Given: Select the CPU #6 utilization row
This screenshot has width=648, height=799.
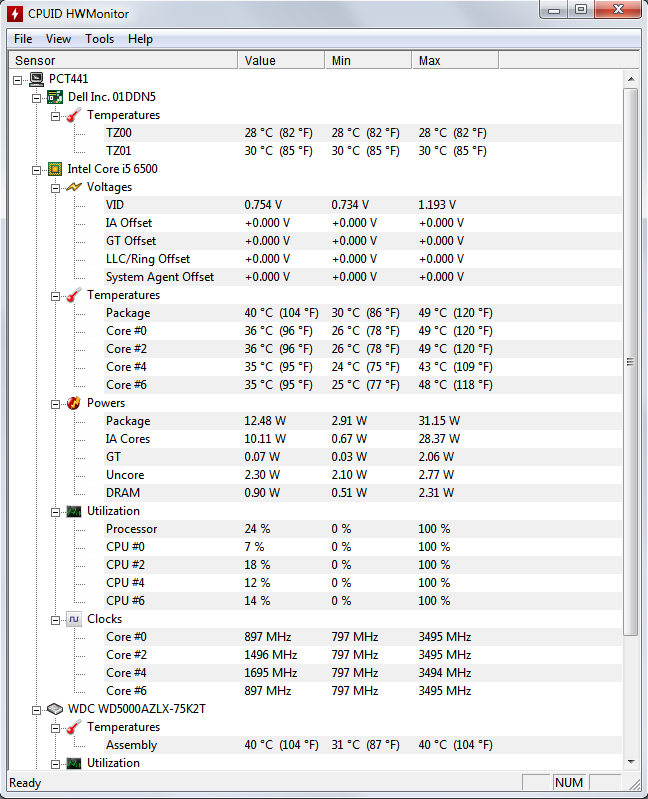Looking at the screenshot, I should (x=363, y=601).
